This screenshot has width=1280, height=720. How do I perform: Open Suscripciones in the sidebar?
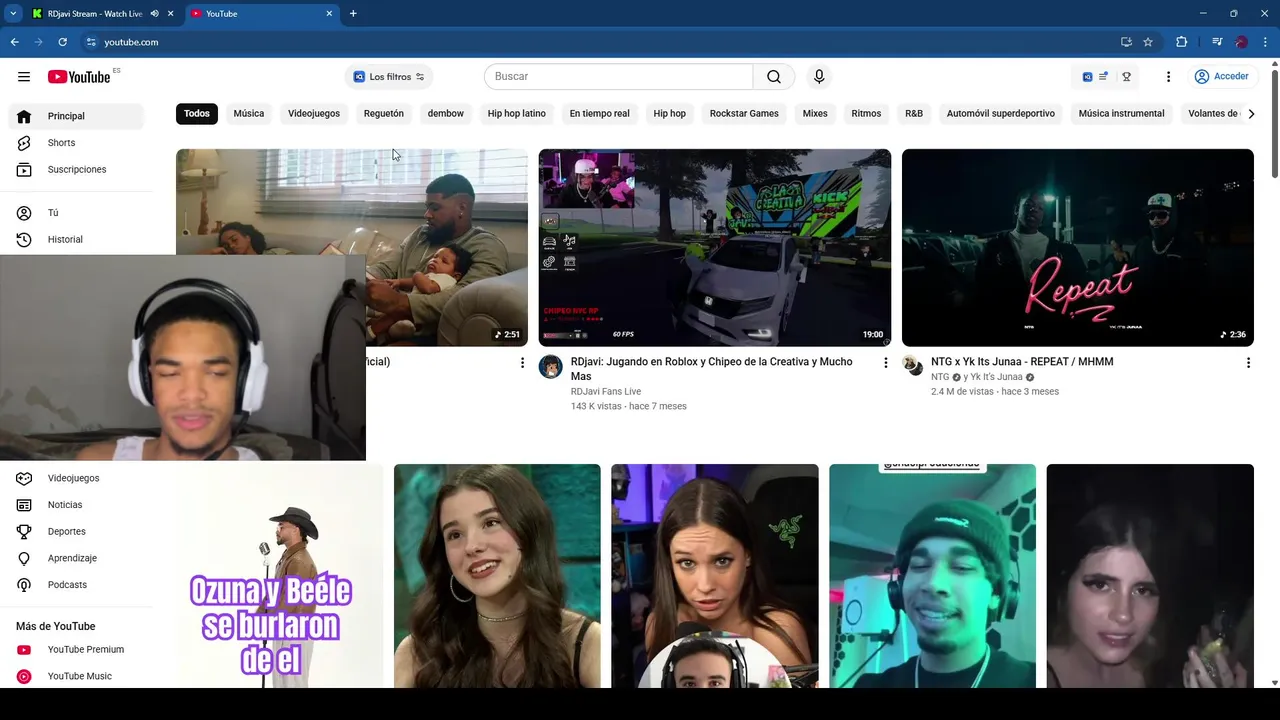click(76, 170)
